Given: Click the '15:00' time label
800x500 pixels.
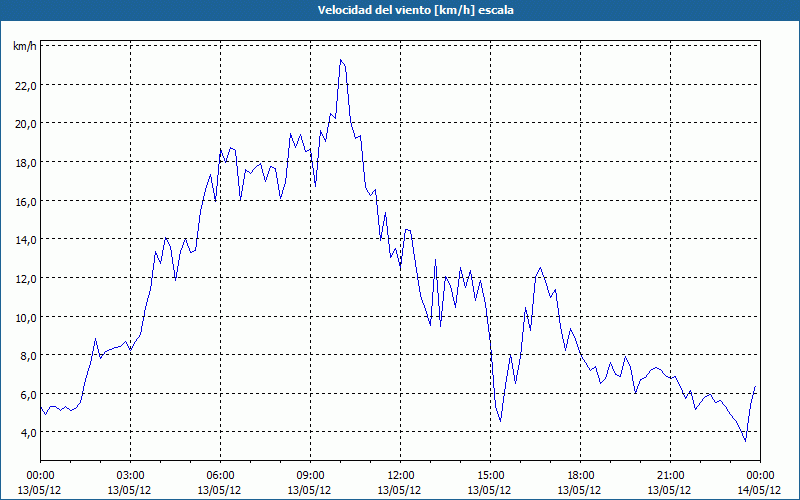Looking at the screenshot, I should [x=490, y=476].
